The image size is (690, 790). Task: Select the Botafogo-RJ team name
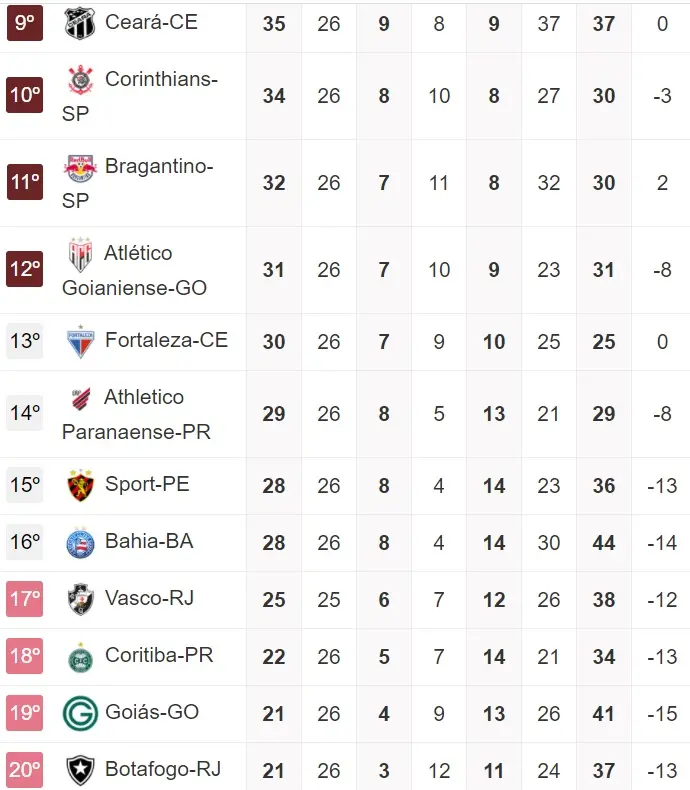coord(163,769)
